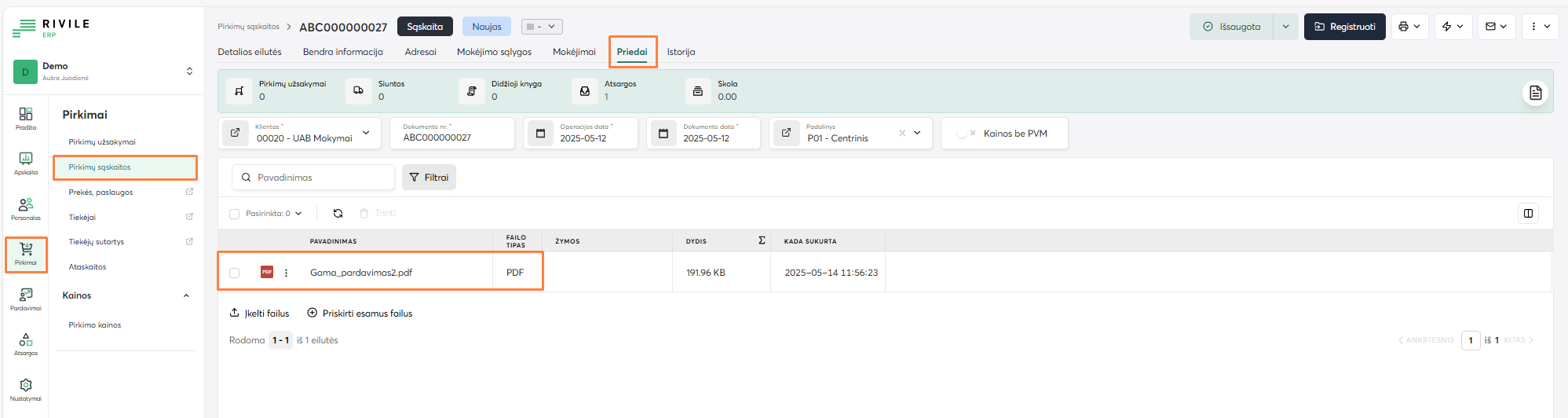
Task: Click the Įkelti failus upload button
Action: [259, 313]
